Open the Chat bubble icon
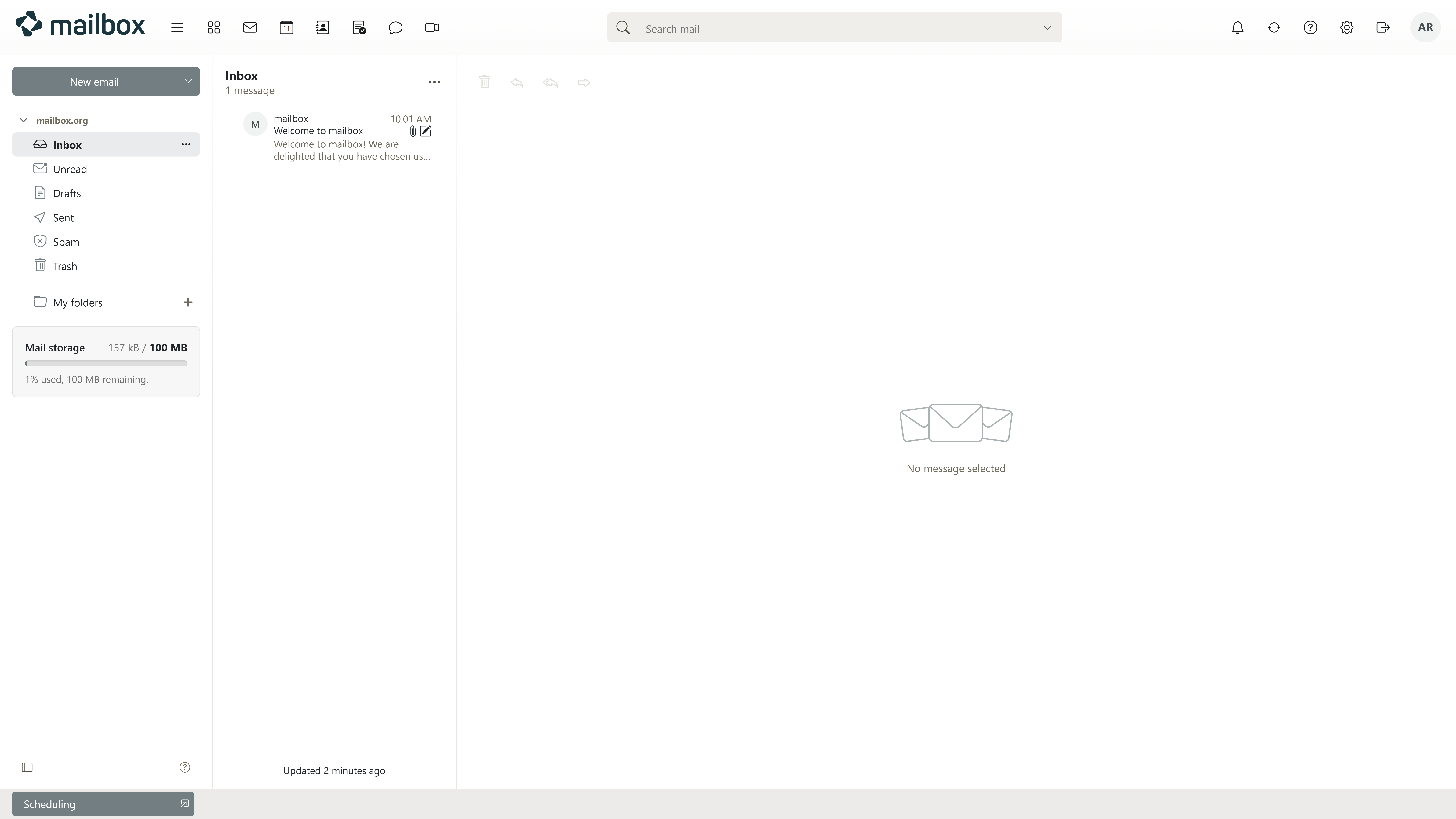1456x819 pixels. [395, 28]
